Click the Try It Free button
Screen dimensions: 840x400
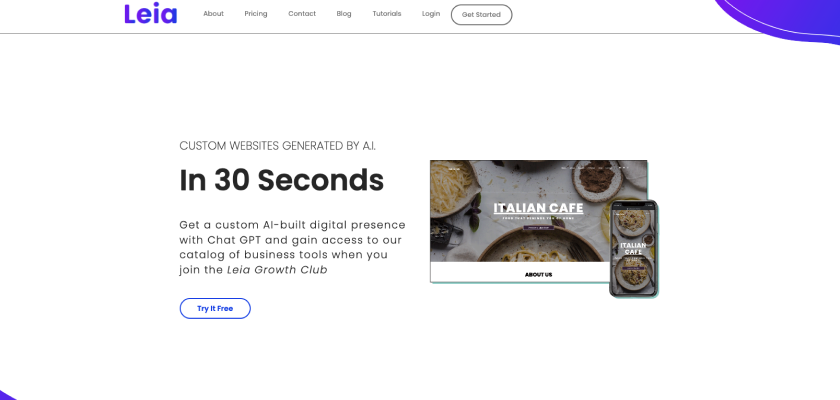[x=215, y=308]
